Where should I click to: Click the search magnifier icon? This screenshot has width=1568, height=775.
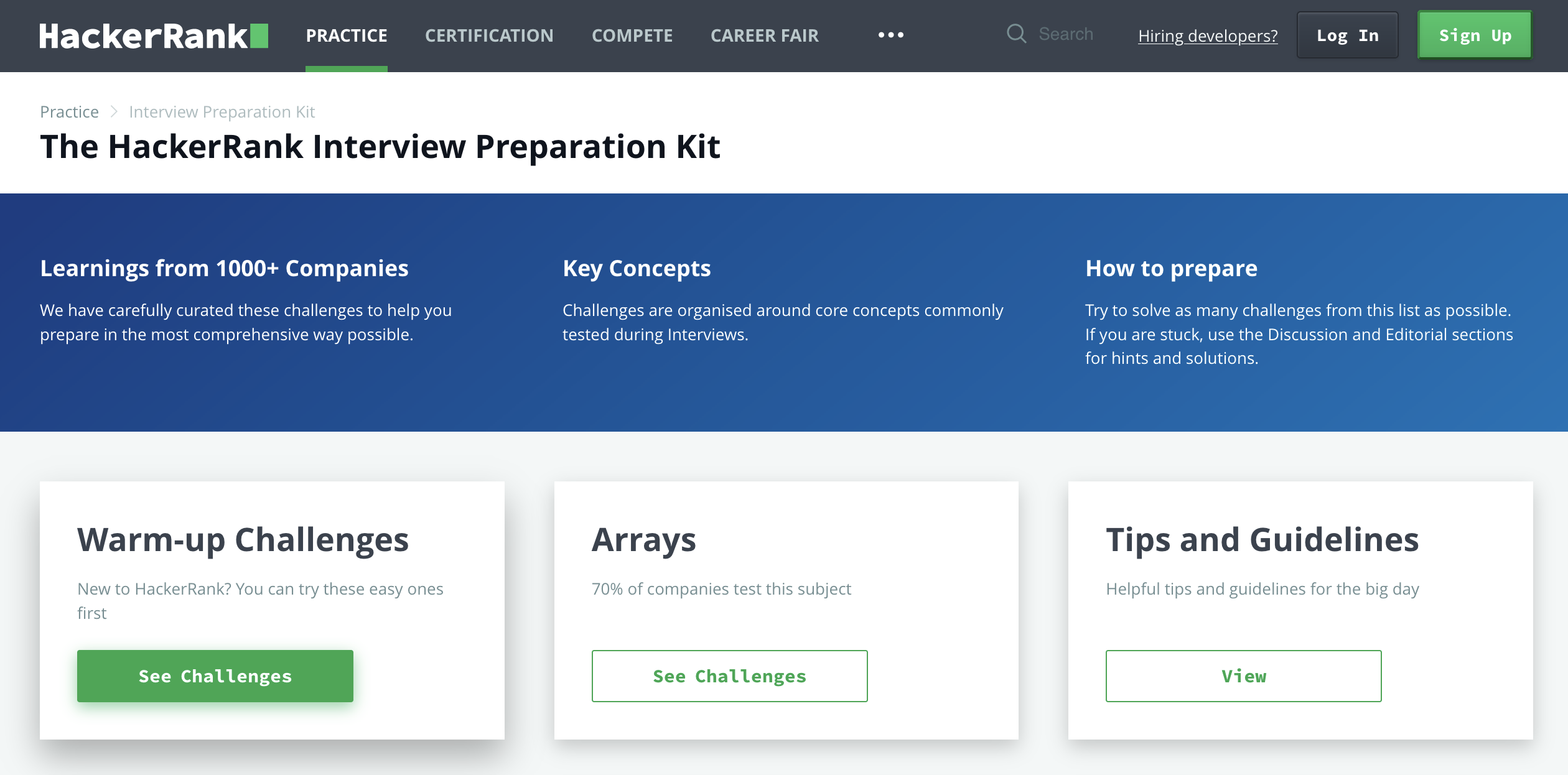tap(1016, 34)
